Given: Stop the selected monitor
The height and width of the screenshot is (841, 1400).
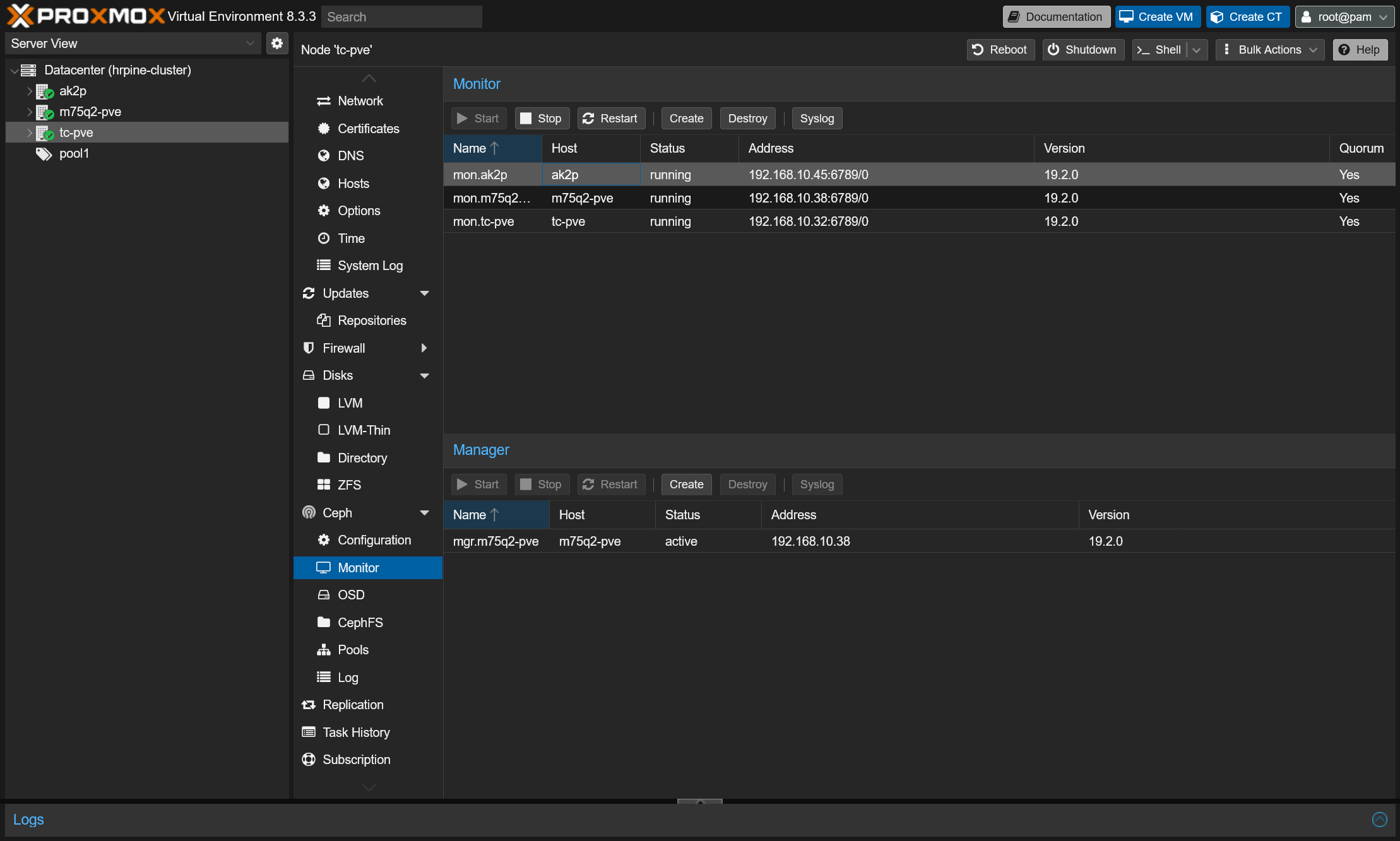Looking at the screenshot, I should click(542, 119).
